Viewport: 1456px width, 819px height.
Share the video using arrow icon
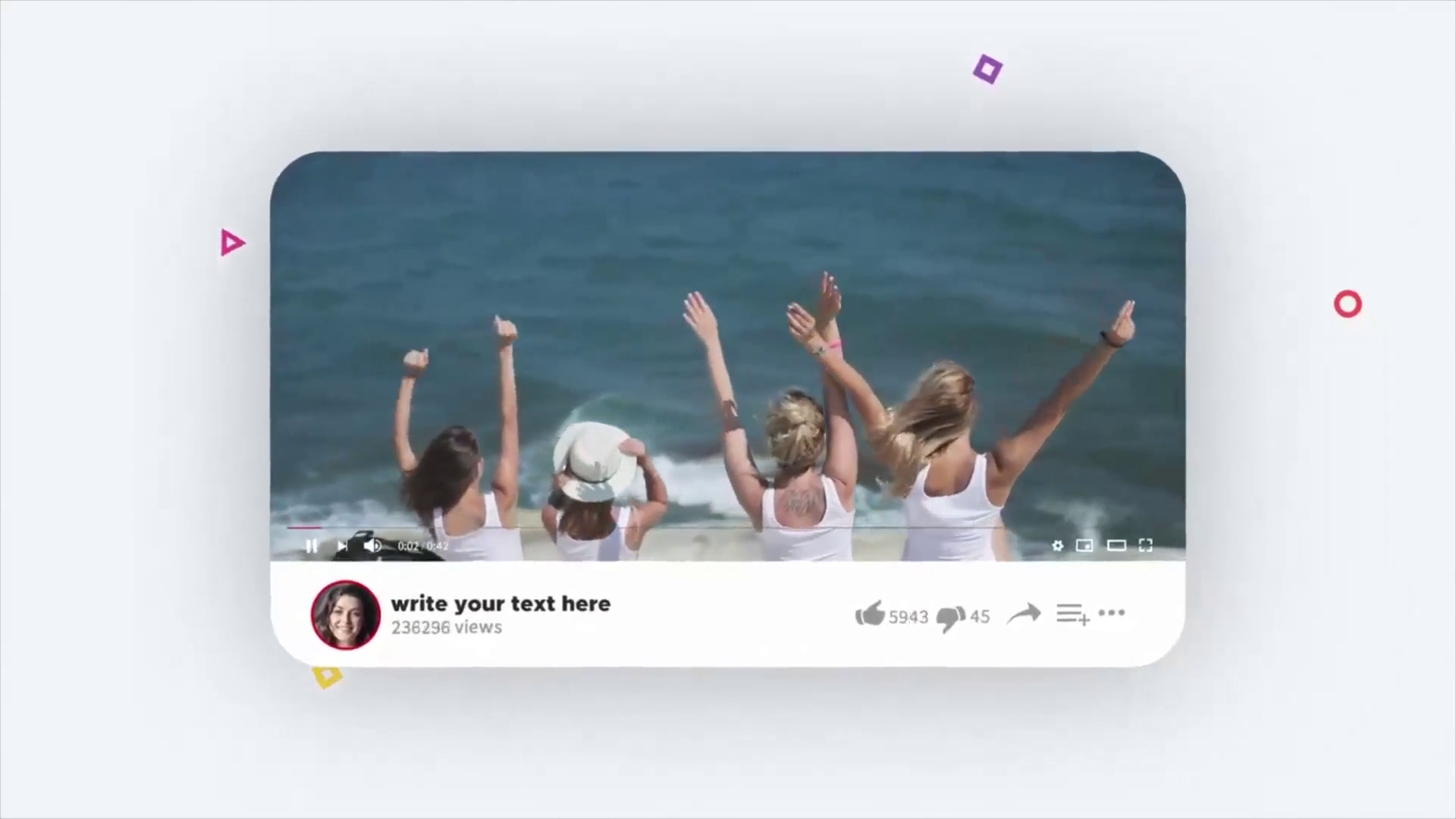(x=1024, y=614)
